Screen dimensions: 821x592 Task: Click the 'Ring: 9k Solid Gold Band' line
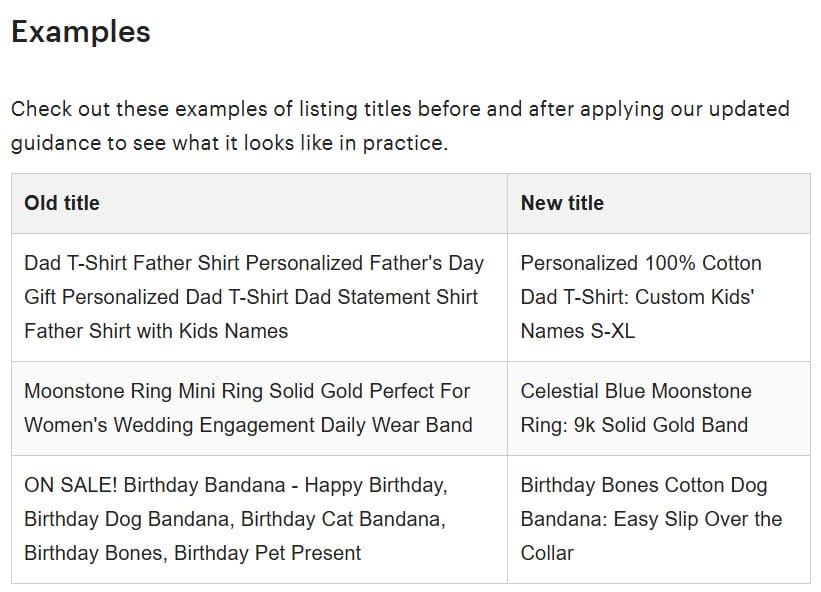pos(634,425)
